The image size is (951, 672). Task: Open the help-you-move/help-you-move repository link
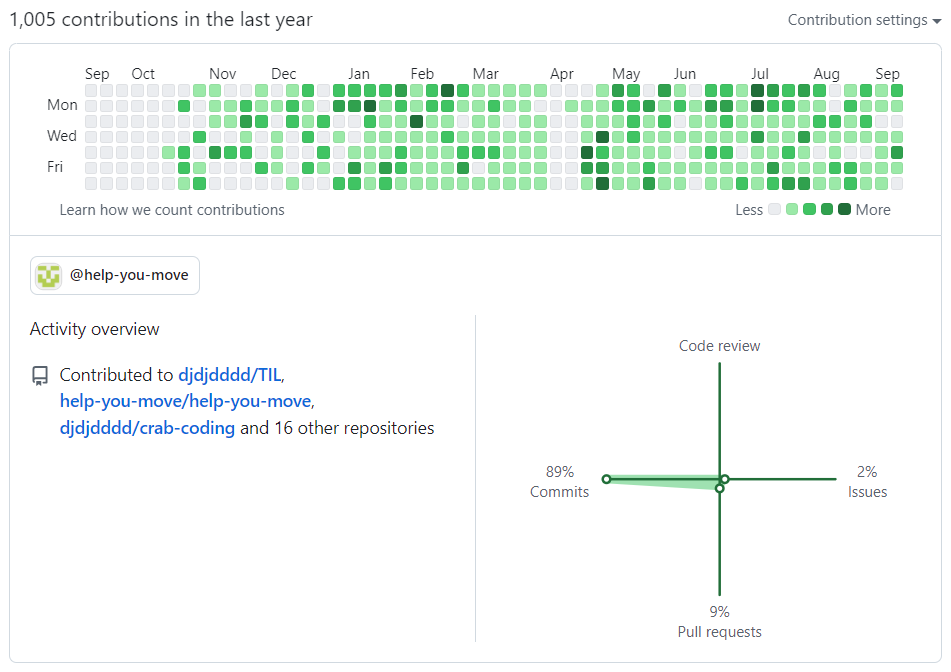[x=186, y=401]
